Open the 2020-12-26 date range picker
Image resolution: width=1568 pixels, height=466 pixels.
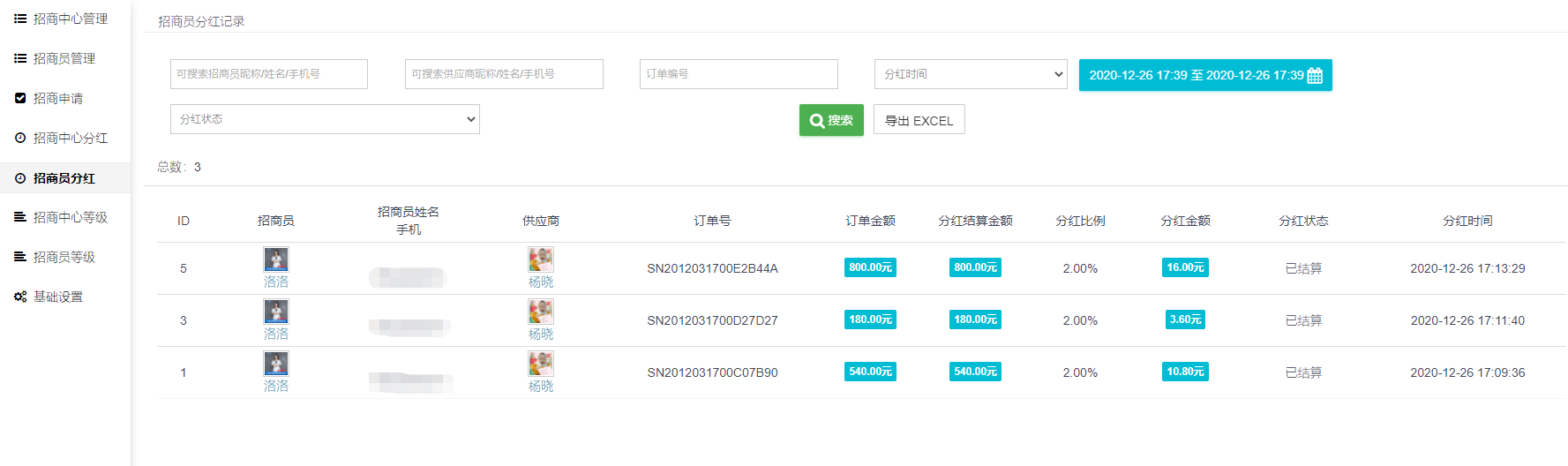[x=1205, y=75]
